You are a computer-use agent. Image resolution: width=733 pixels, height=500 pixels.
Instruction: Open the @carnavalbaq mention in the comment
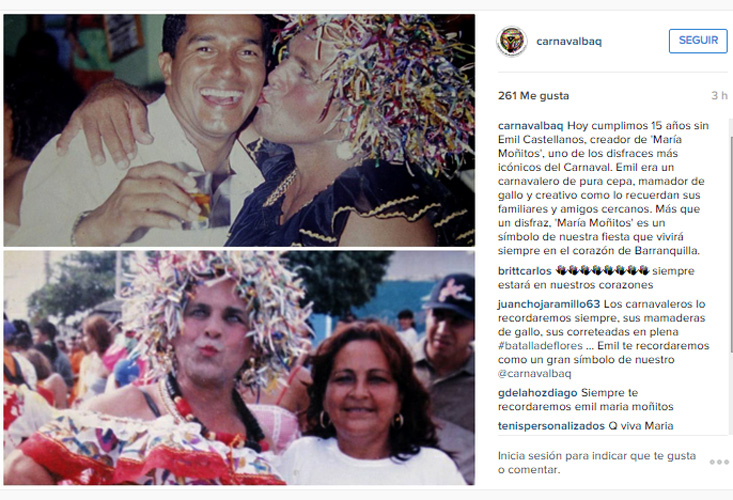click(534, 373)
